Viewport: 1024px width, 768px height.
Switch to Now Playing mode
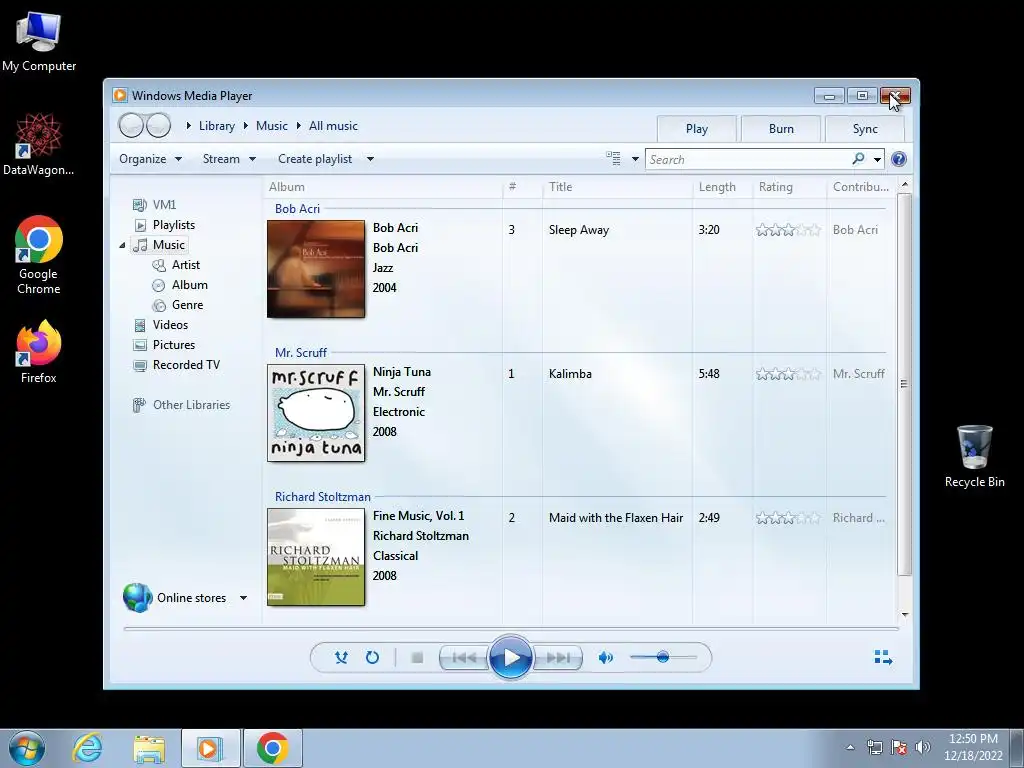pyautogui.click(x=883, y=658)
